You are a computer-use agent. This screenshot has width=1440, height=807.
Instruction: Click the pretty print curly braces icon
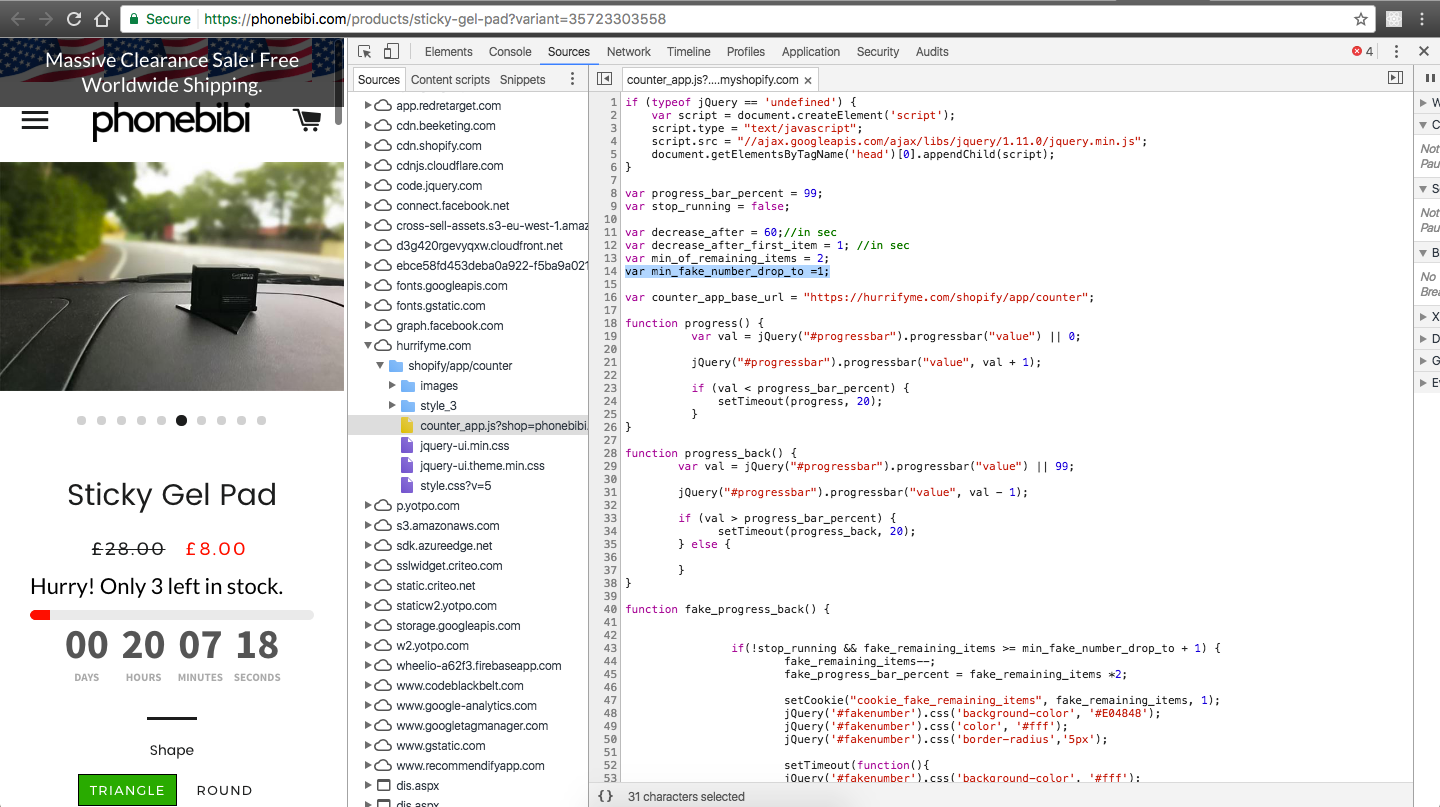point(605,796)
